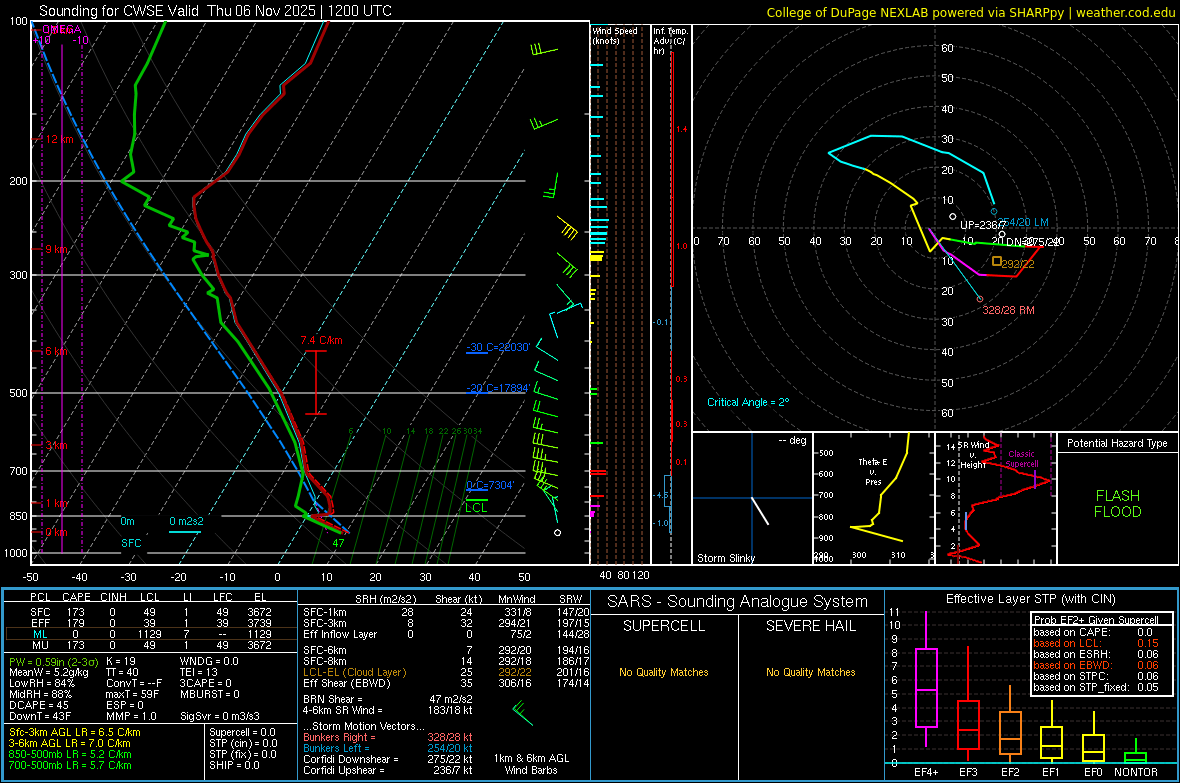Click the CINH column header

(113, 597)
